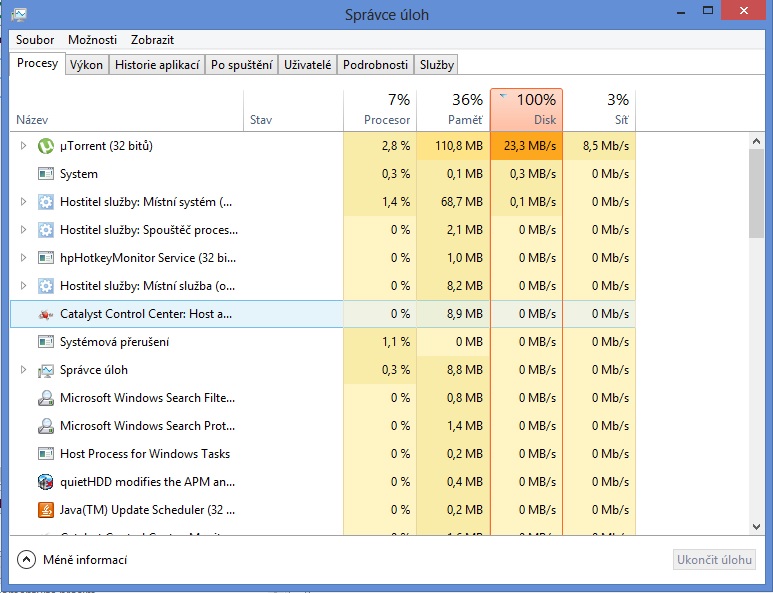773x593 pixels.
Task: Expand Hostitel služby: Místní služba group
Action: (23, 285)
